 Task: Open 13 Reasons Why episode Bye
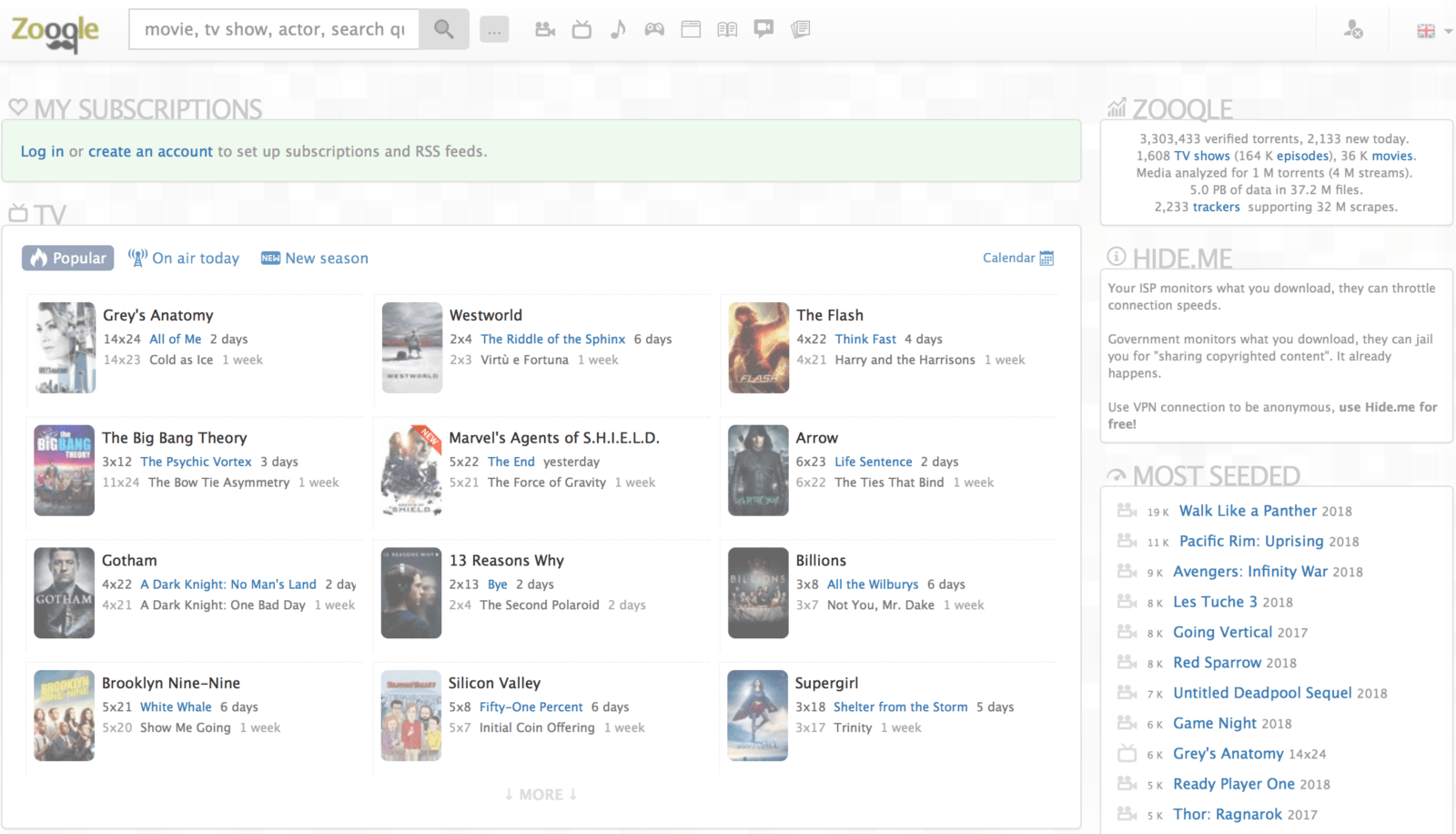pyautogui.click(x=498, y=585)
